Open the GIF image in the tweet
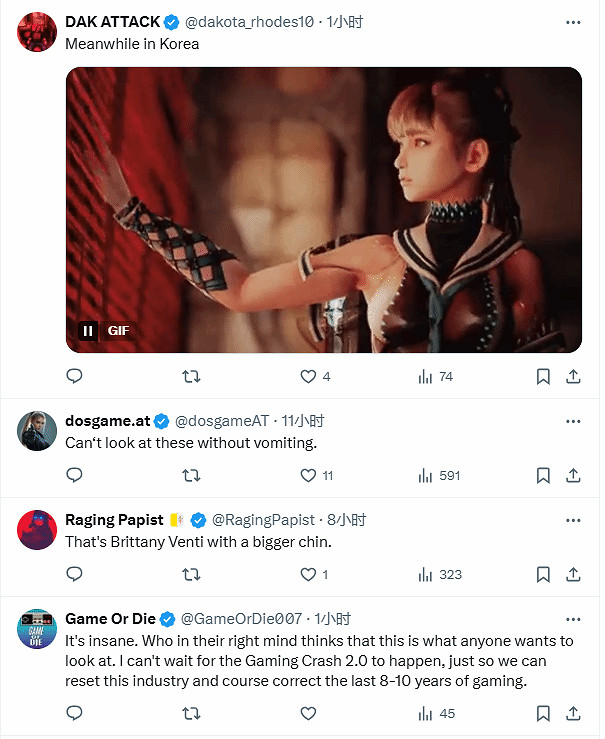 click(324, 210)
